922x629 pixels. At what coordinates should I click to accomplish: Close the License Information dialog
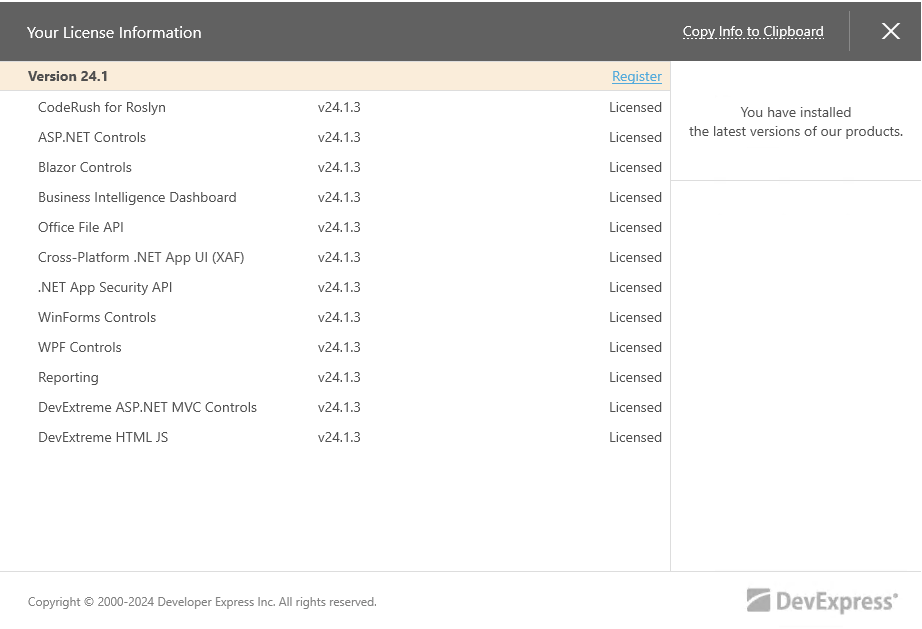point(891,31)
